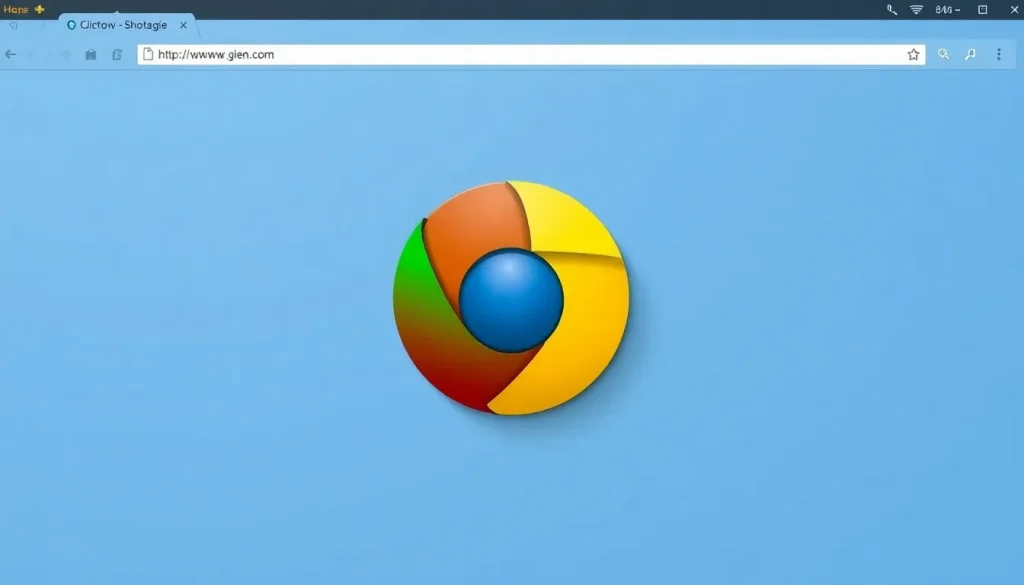Click the dark home icon in navigation bar
The image size is (1024, 585).
pyautogui.click(x=91, y=55)
